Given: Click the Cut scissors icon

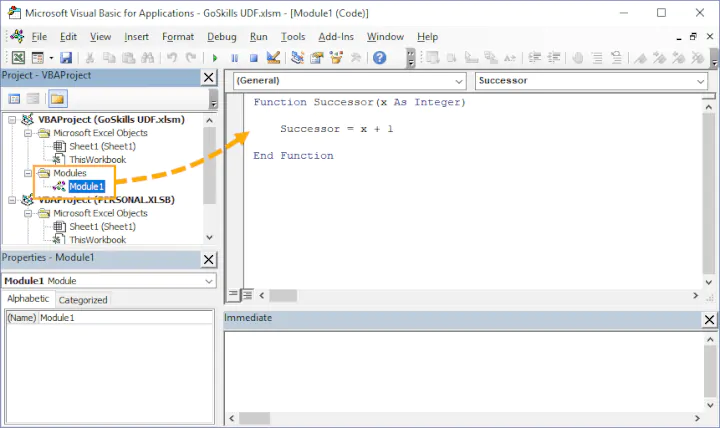Looking at the screenshot, I should [90, 58].
